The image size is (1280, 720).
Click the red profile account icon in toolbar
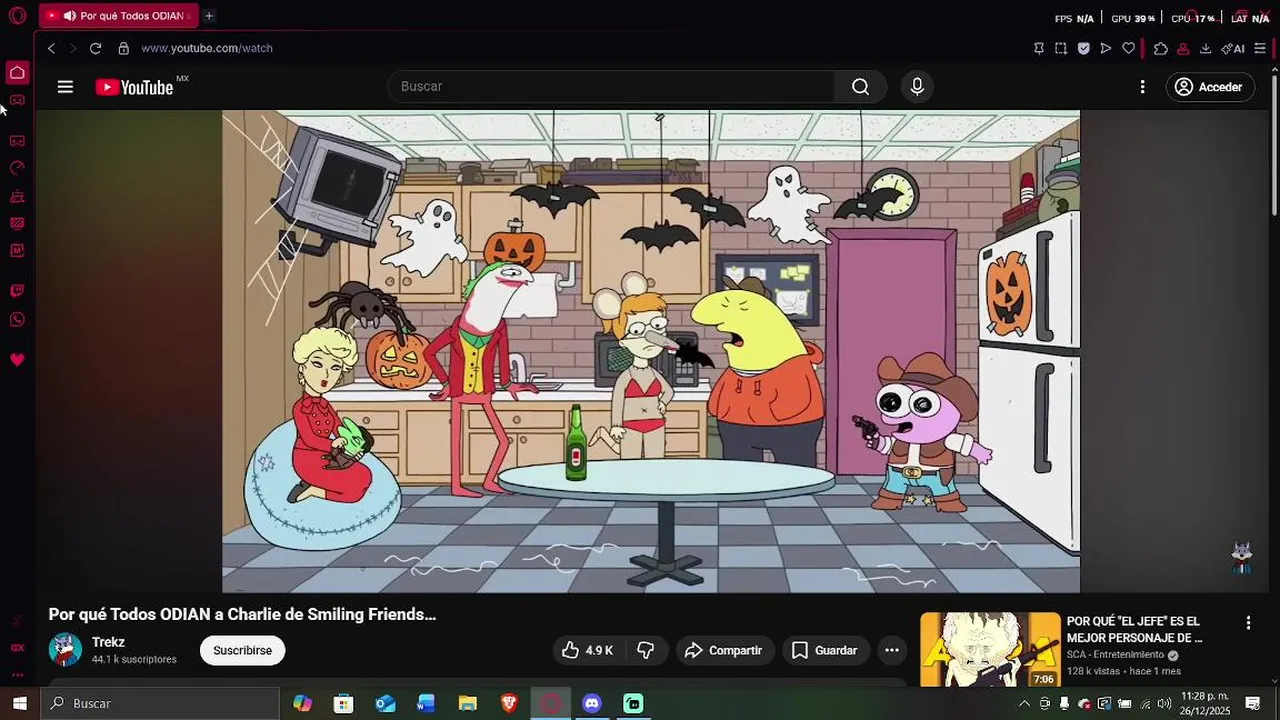click(1183, 48)
